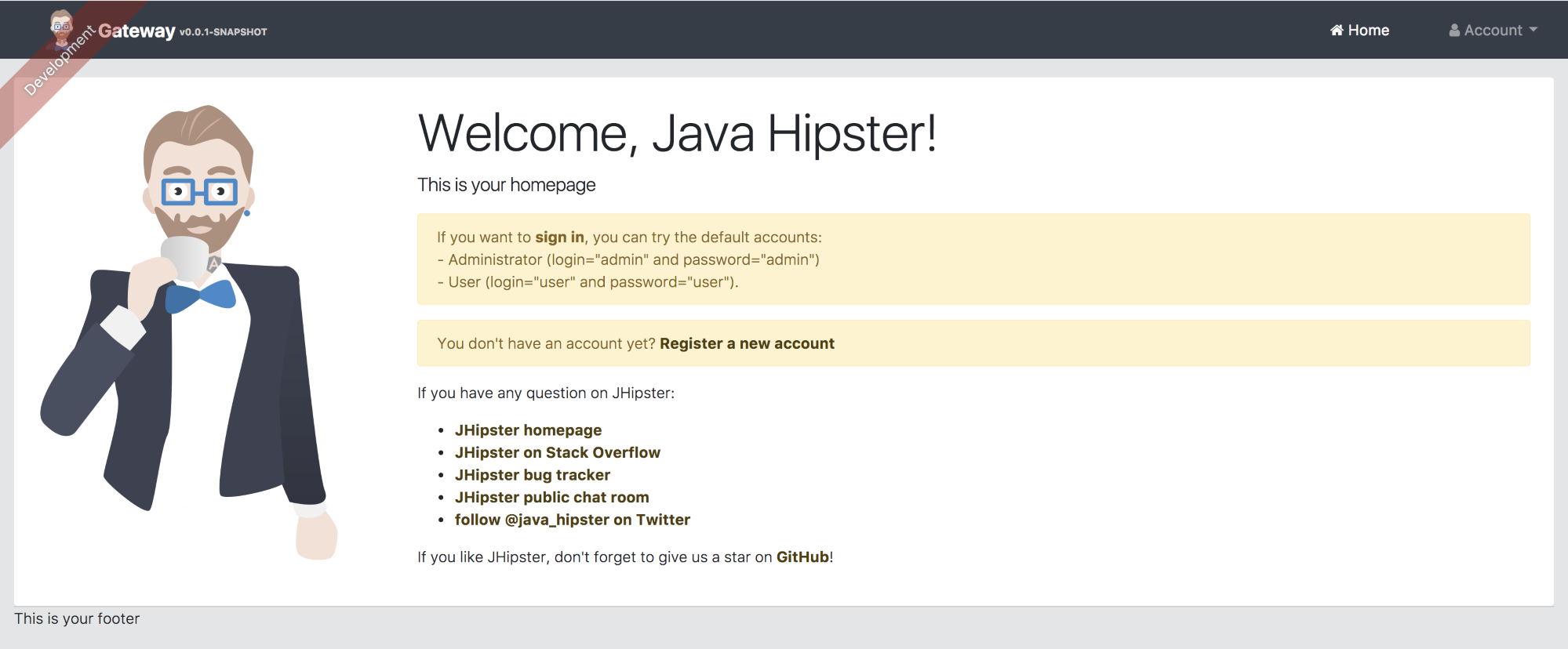Viewport: 1568px width, 649px height.
Task: Click 'If you have any question on JHipster:' text
Action: (x=546, y=393)
